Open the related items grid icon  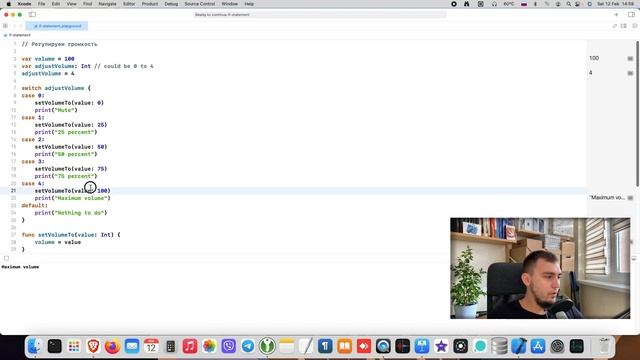coord(5,26)
